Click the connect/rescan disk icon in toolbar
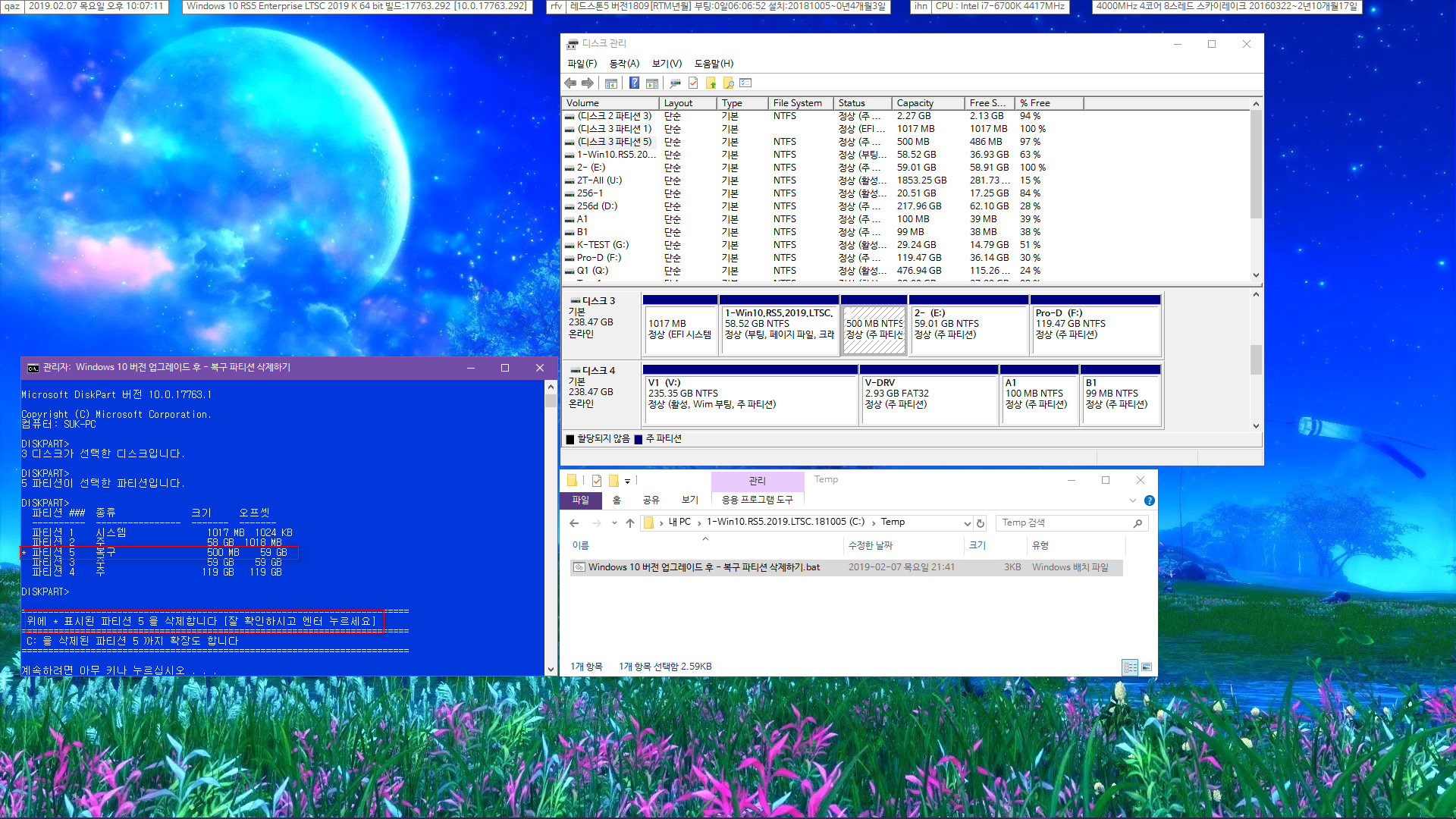 (675, 83)
